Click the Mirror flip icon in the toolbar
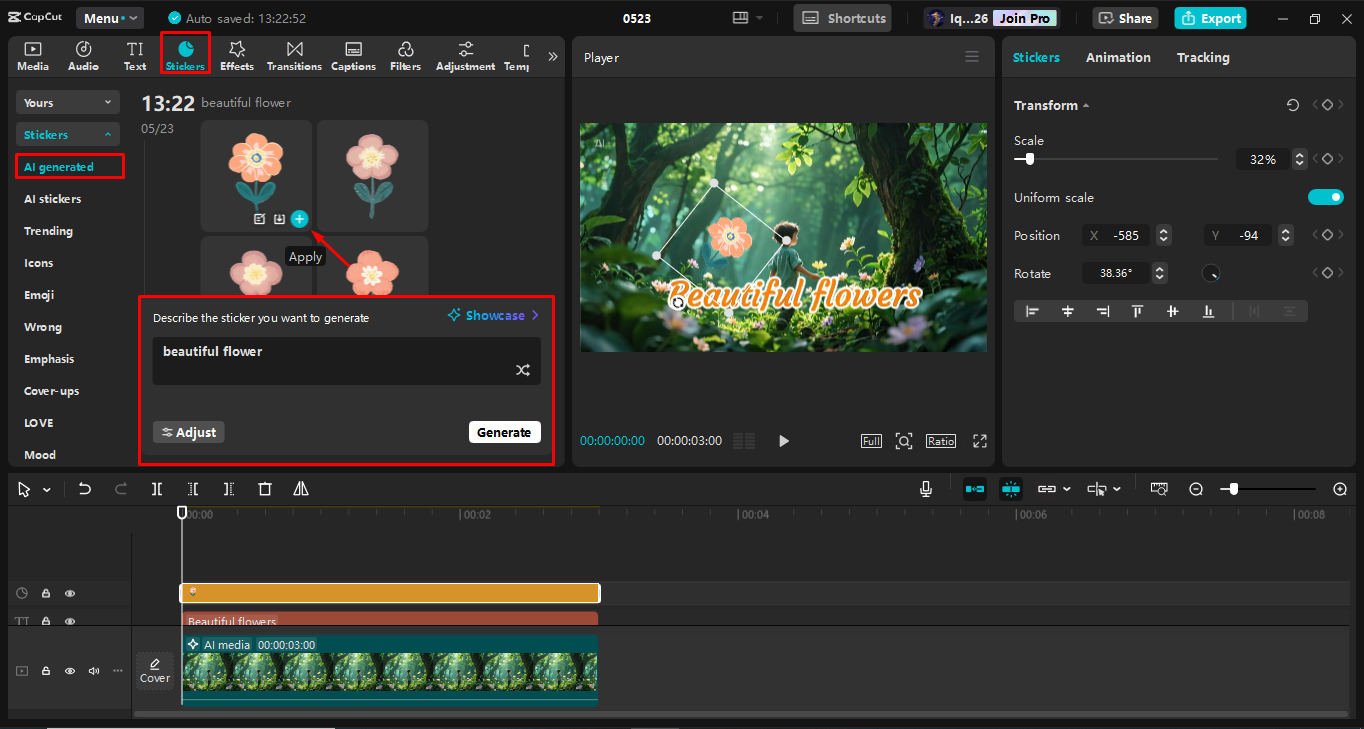Screen dimensions: 1364x729 click(301, 488)
